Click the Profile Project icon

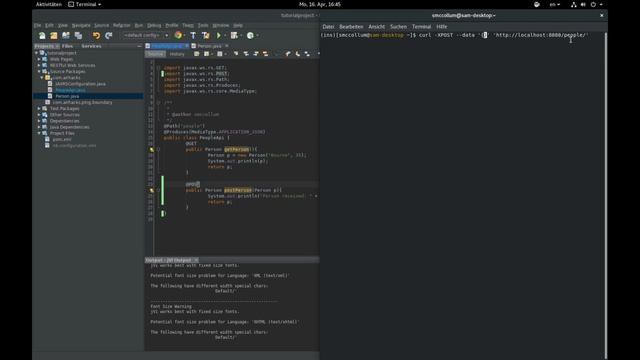click(x=250, y=36)
